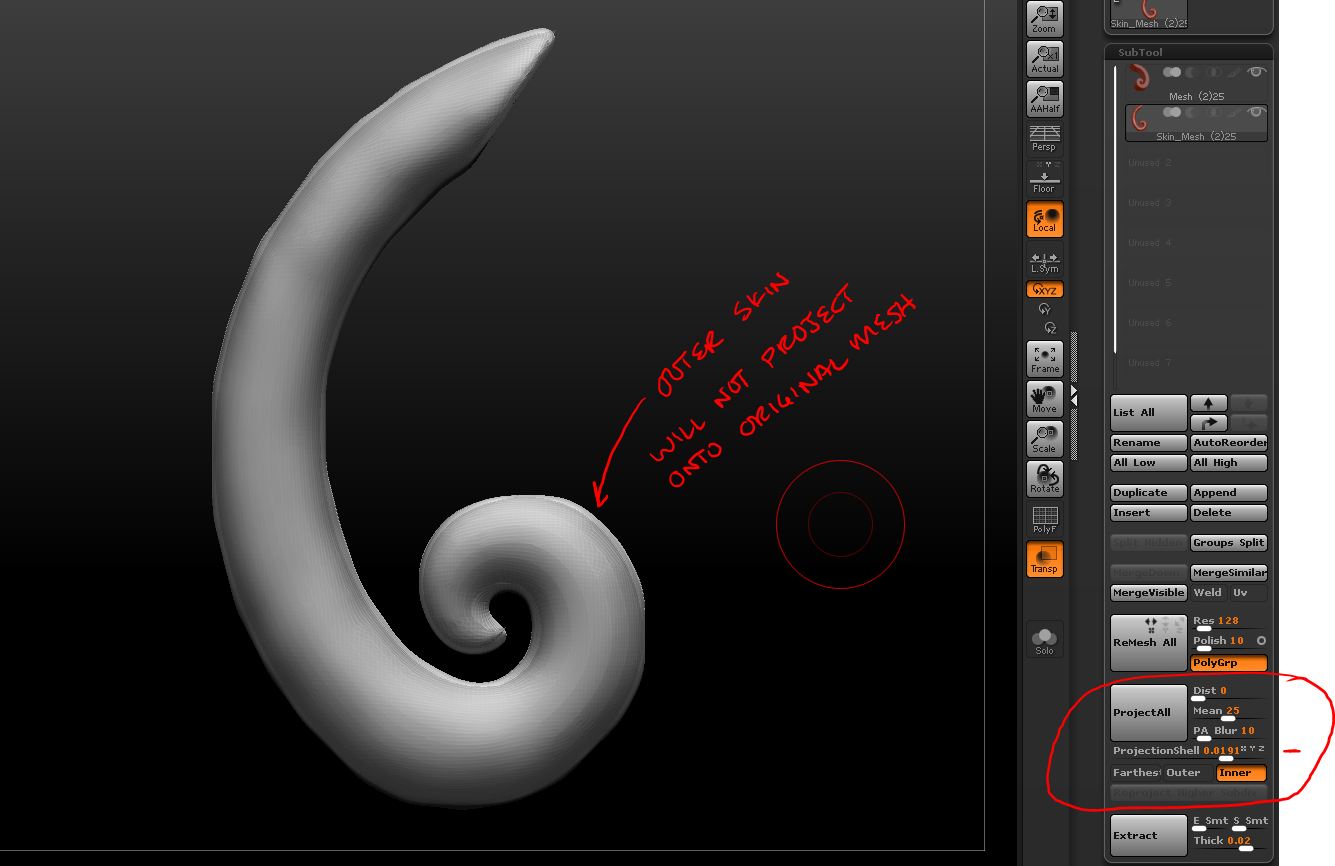
Task: Toggle L.Sym local symmetry
Action: pos(1044,260)
